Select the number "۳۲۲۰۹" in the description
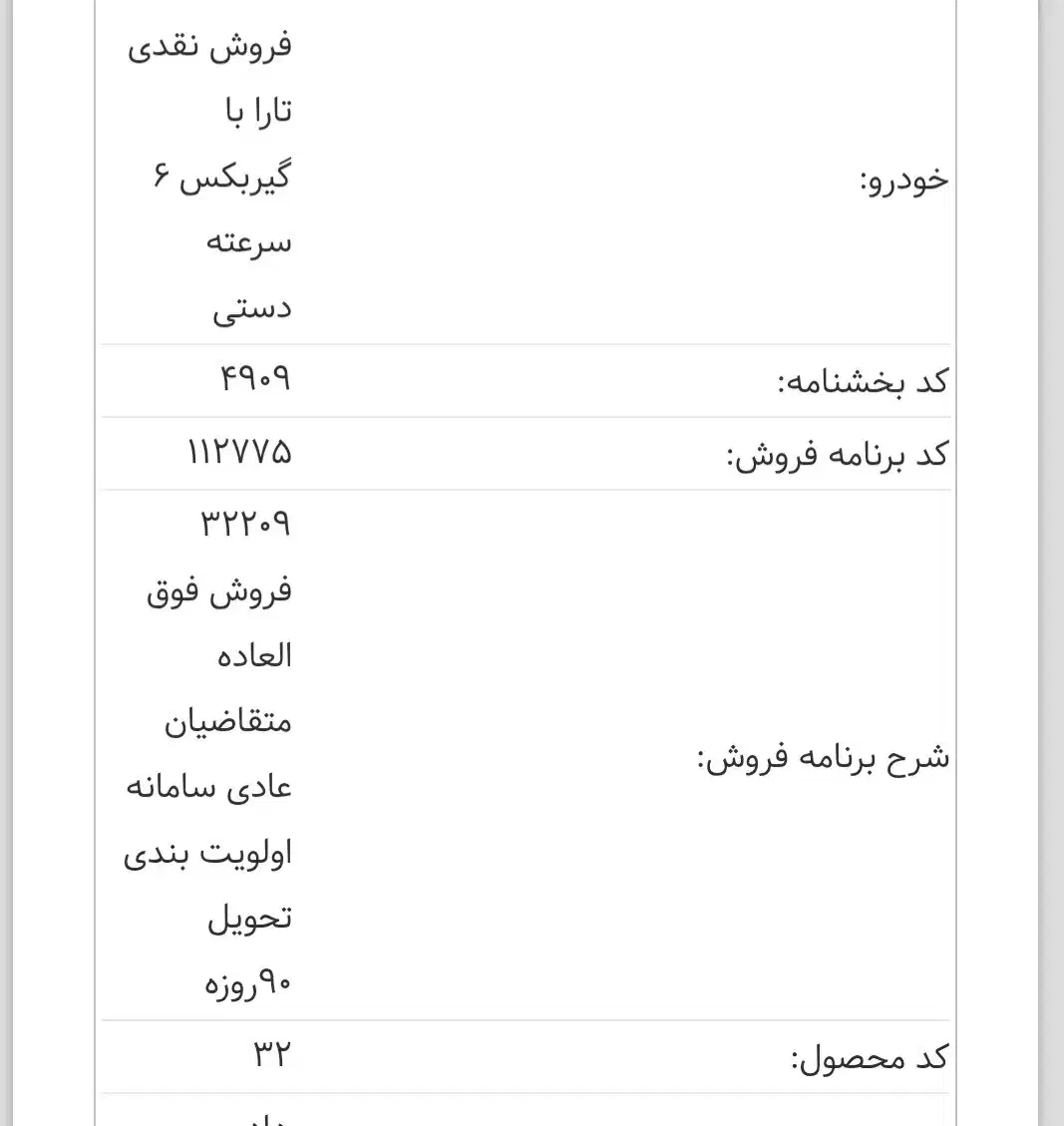Screen dimensions: 1064x1126 click(245, 524)
